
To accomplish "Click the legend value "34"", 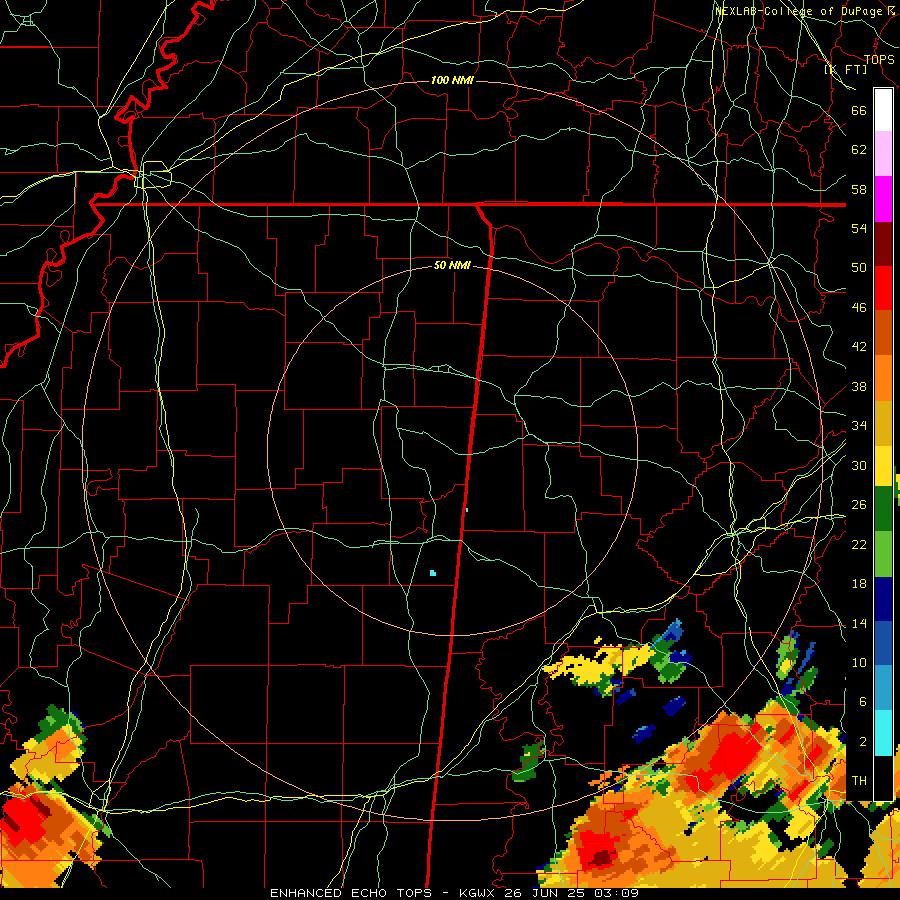I will (859, 425).
